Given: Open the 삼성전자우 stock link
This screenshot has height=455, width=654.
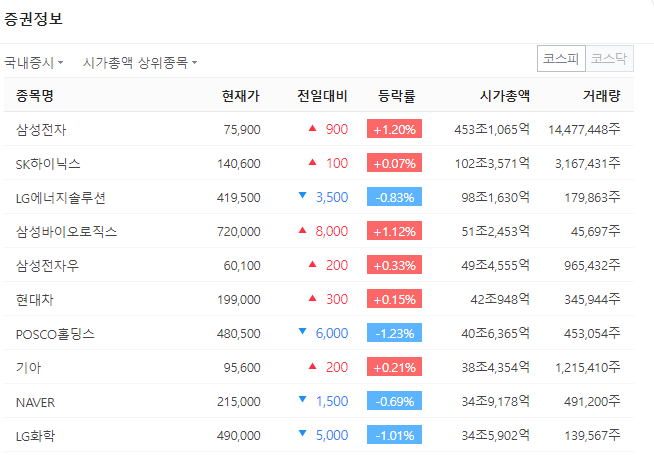Looking at the screenshot, I should click(47, 266).
